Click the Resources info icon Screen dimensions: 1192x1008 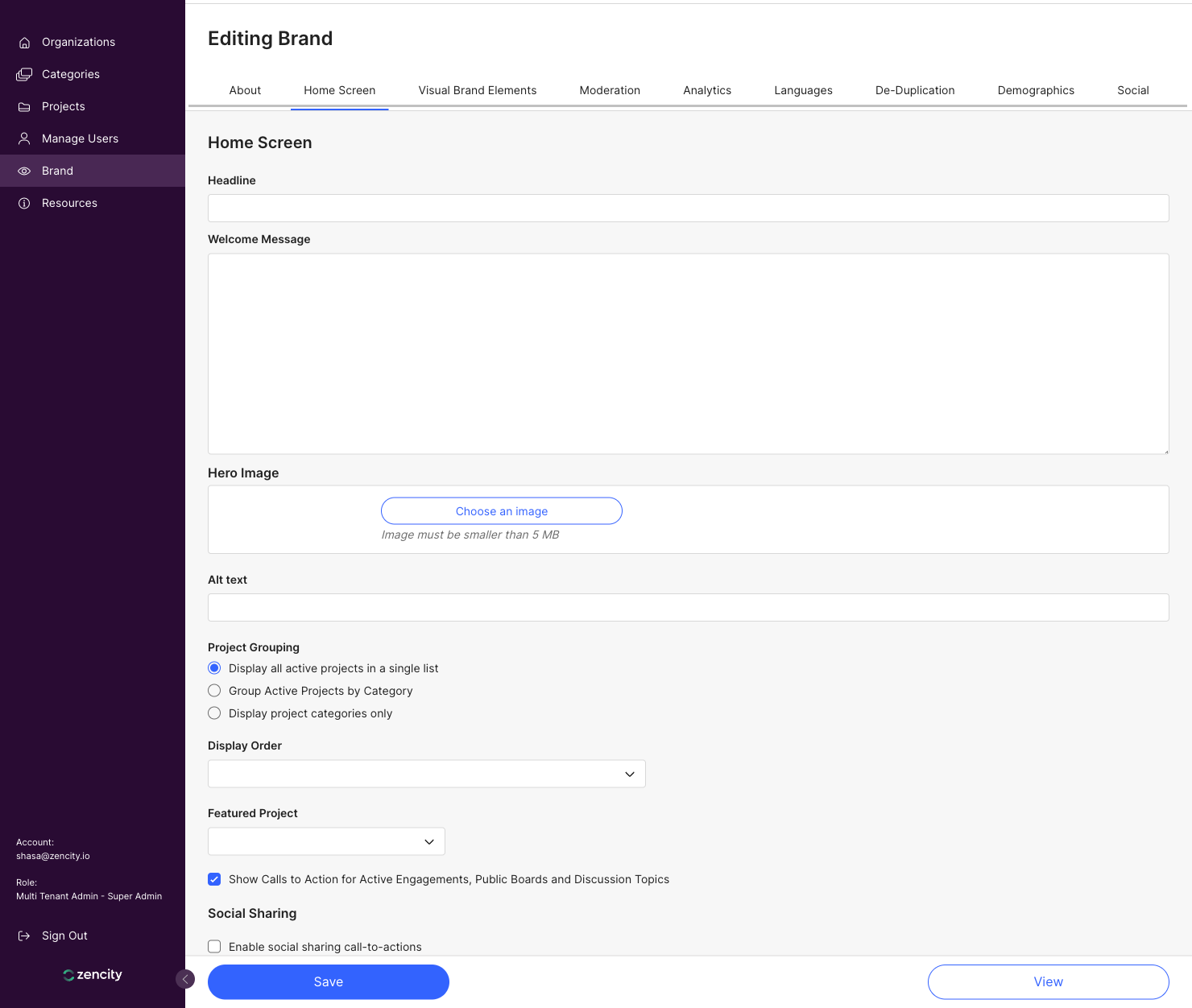point(24,204)
